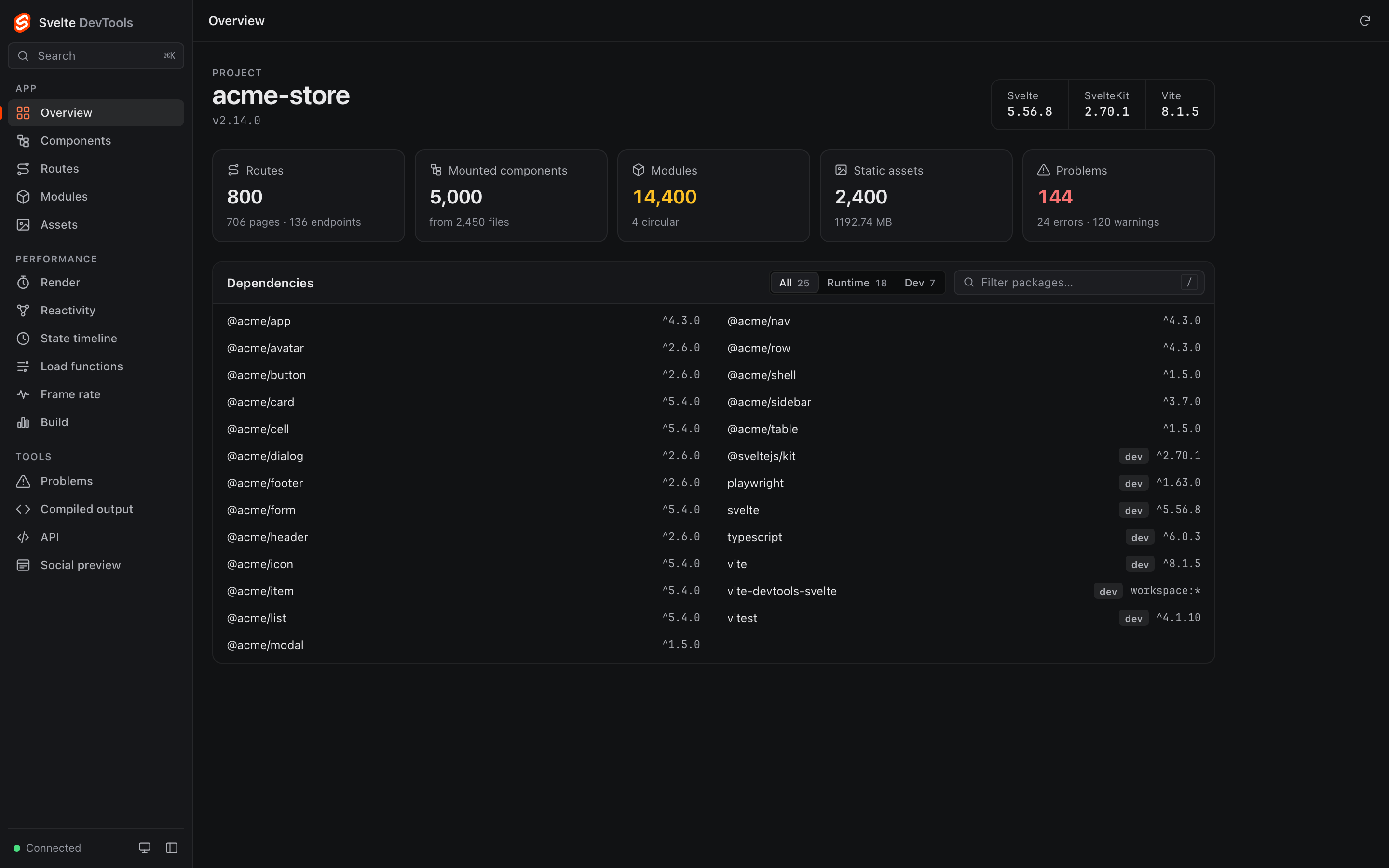
Task: Click the @acme/avatar dependency row
Action: 463,348
